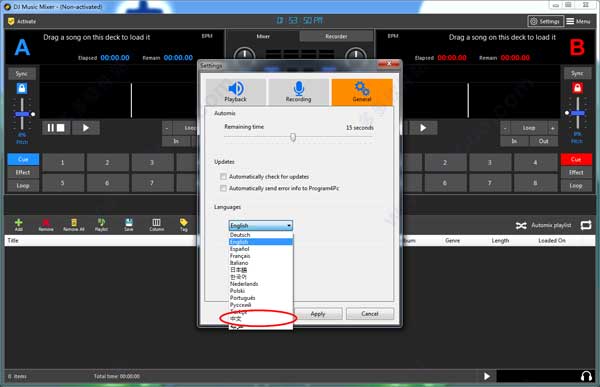Click the Settings button in top bar
This screenshot has height=387, width=600.
point(545,21)
